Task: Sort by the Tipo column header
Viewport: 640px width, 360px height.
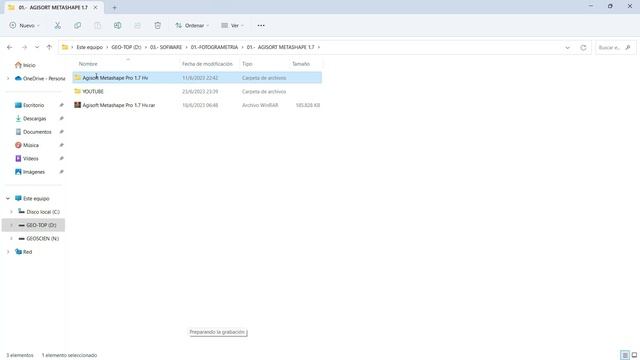Action: click(247, 64)
